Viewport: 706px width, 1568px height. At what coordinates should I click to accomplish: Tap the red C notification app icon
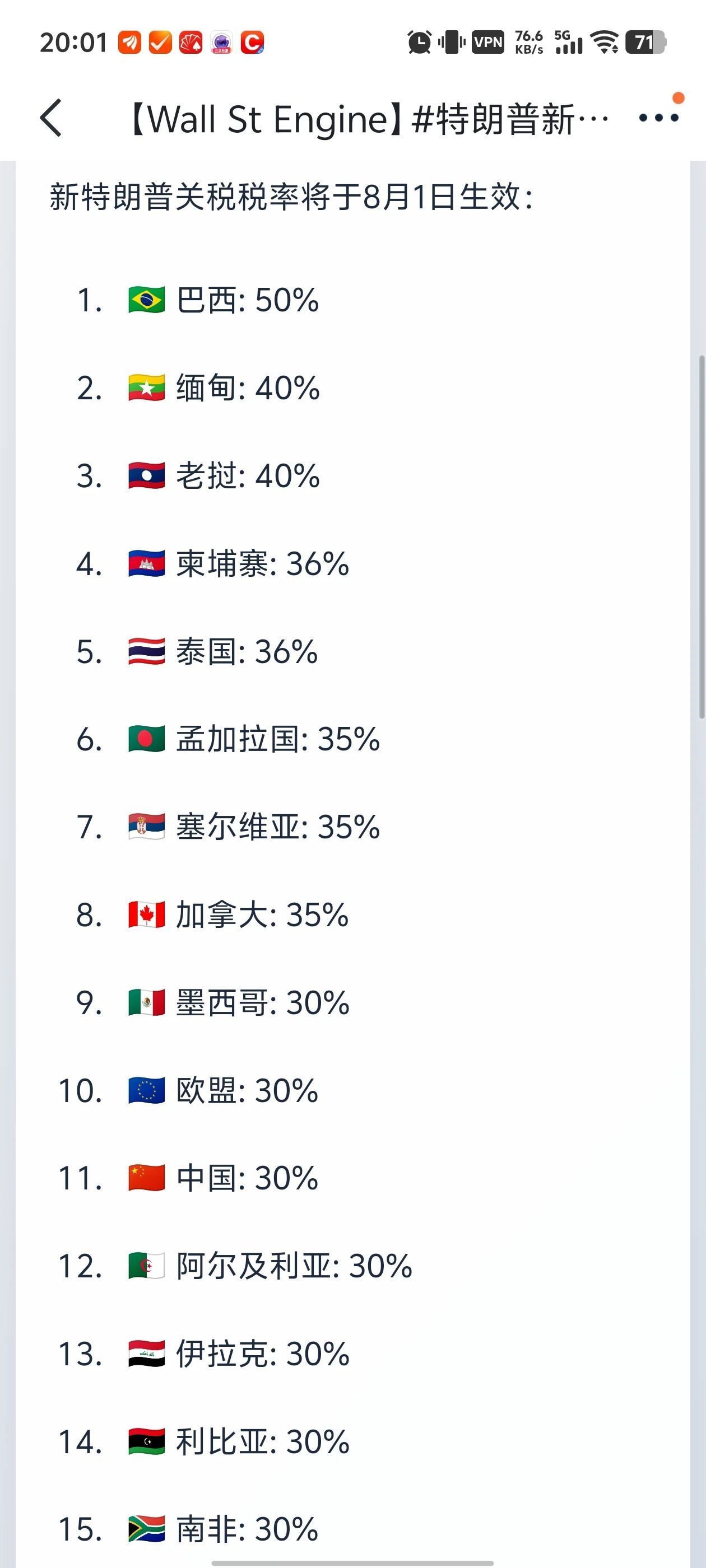[x=252, y=43]
